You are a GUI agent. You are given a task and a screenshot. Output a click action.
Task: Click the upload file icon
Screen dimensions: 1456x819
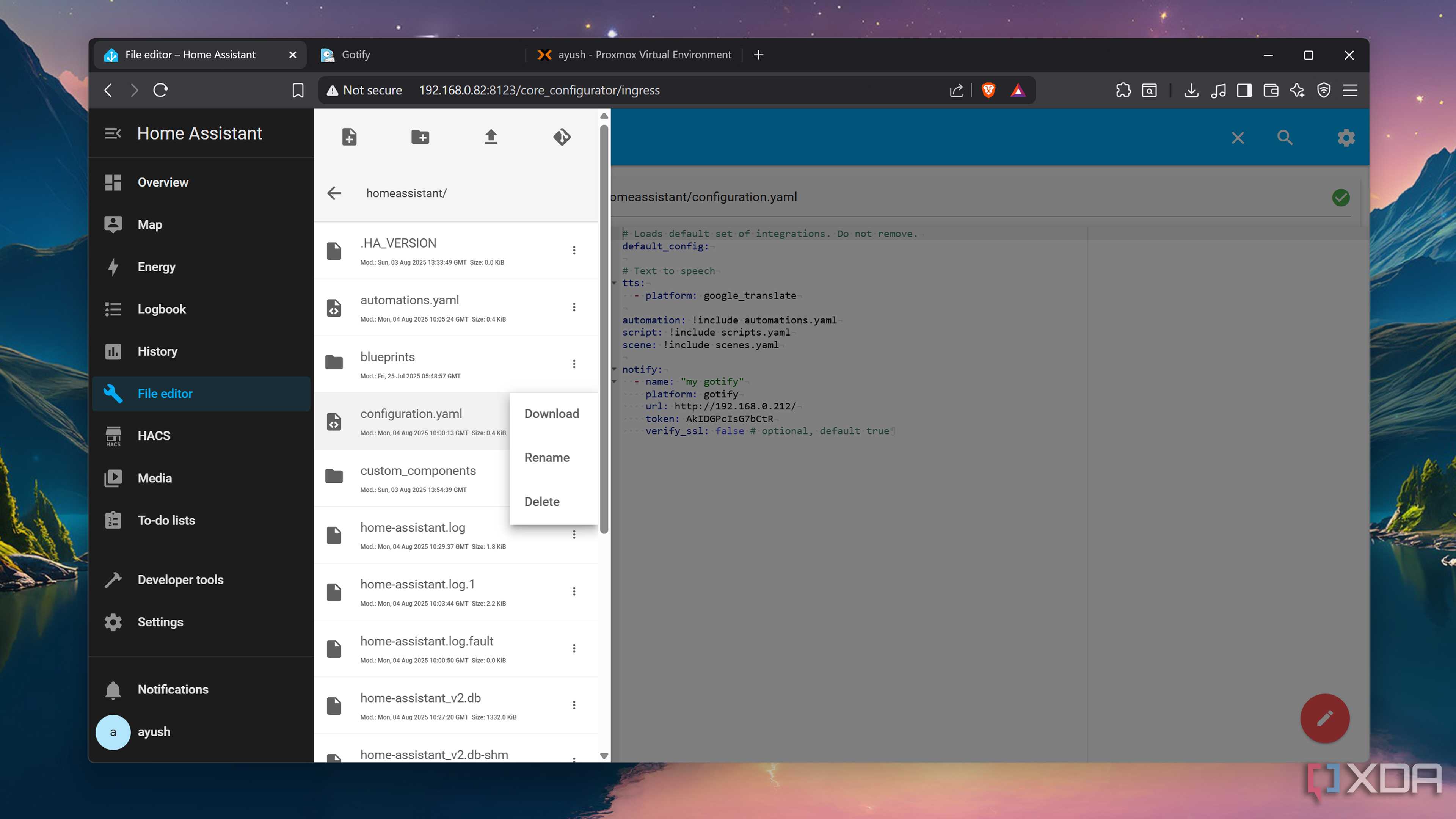point(491,137)
